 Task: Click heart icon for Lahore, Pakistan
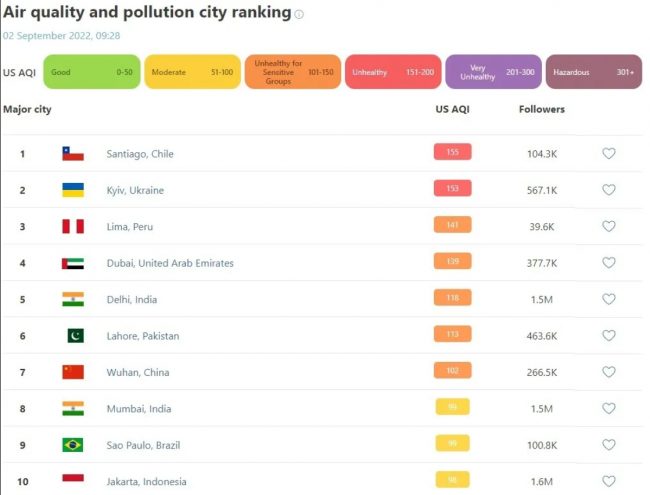coord(608,336)
